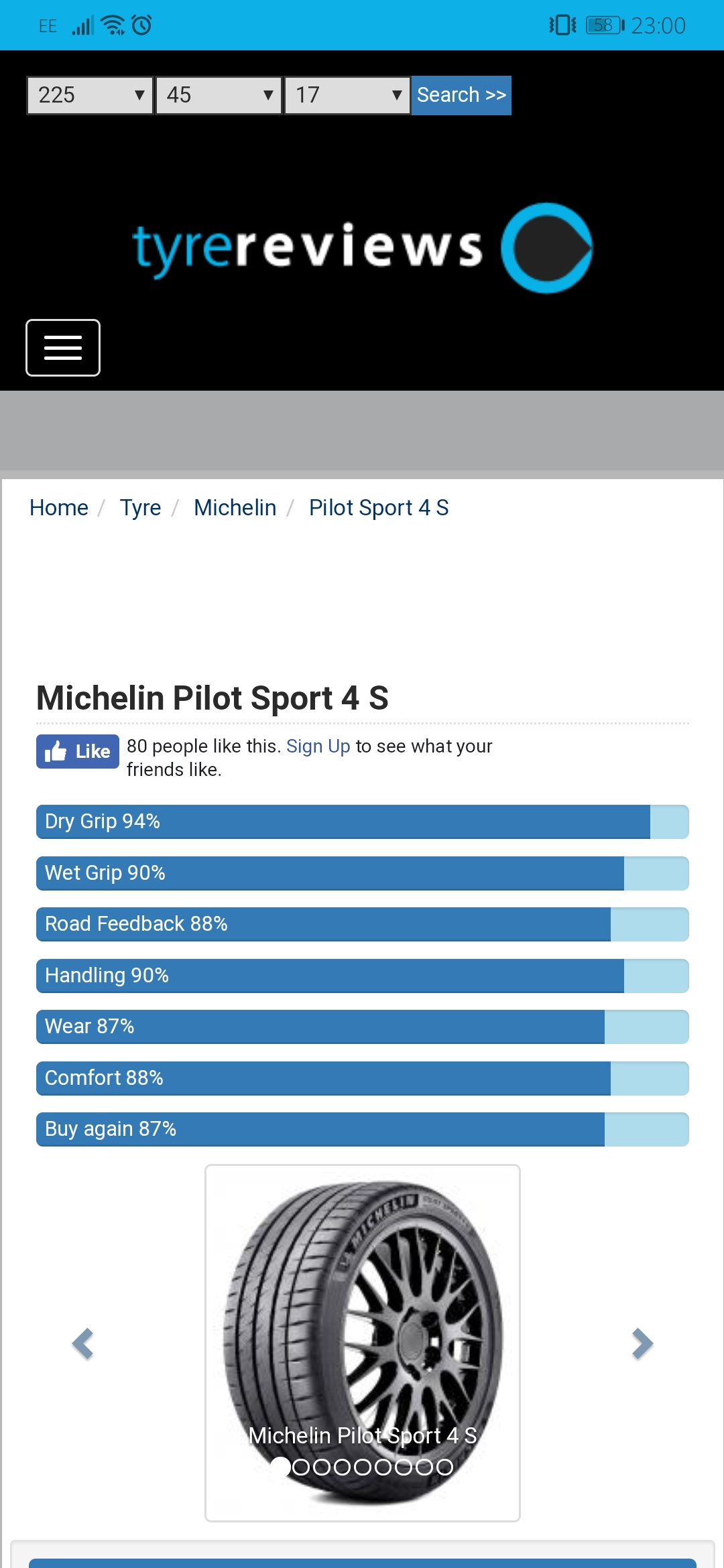
Task: Click the Sign Up link
Action: click(318, 746)
